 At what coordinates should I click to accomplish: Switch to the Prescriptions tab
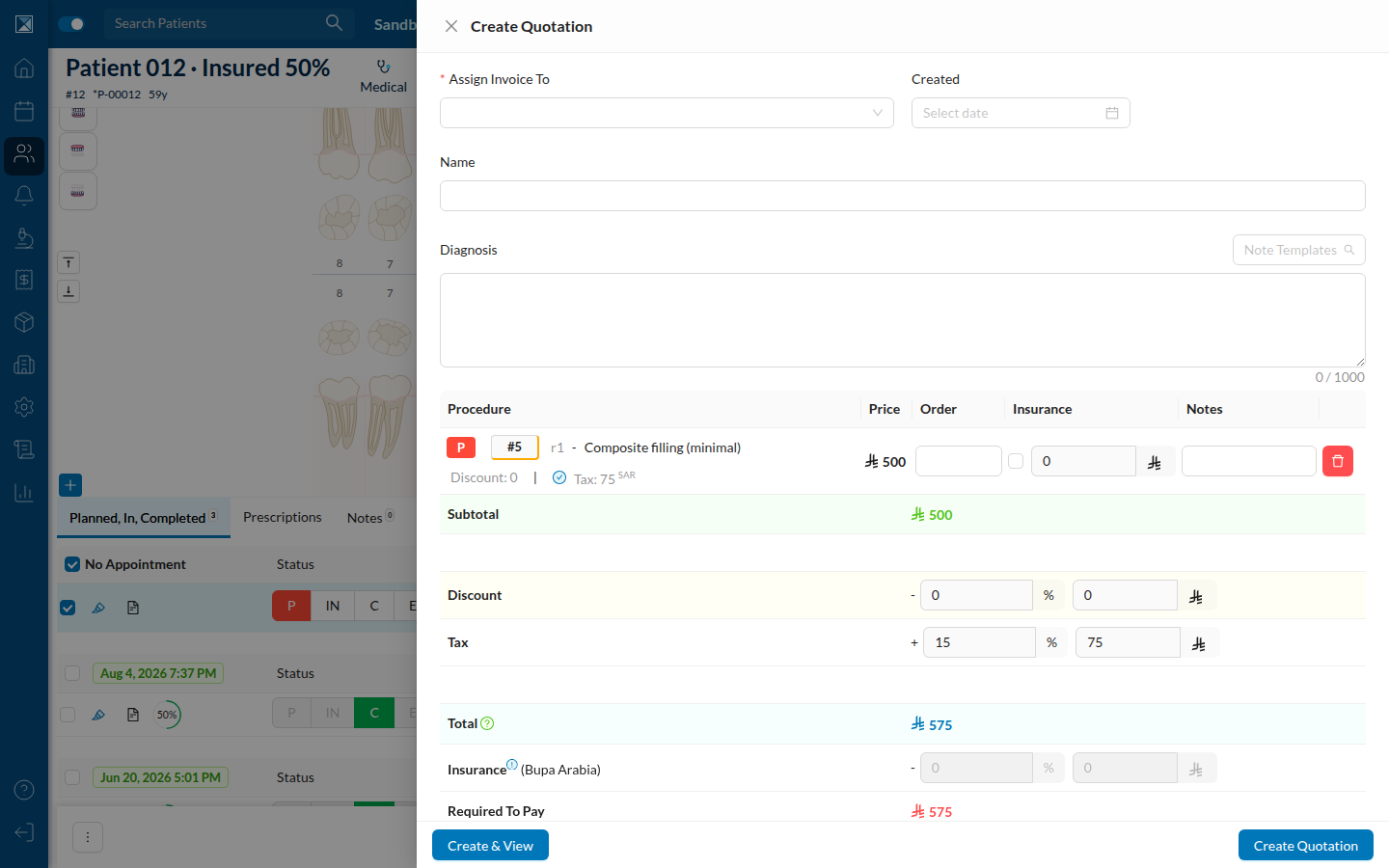point(283,517)
